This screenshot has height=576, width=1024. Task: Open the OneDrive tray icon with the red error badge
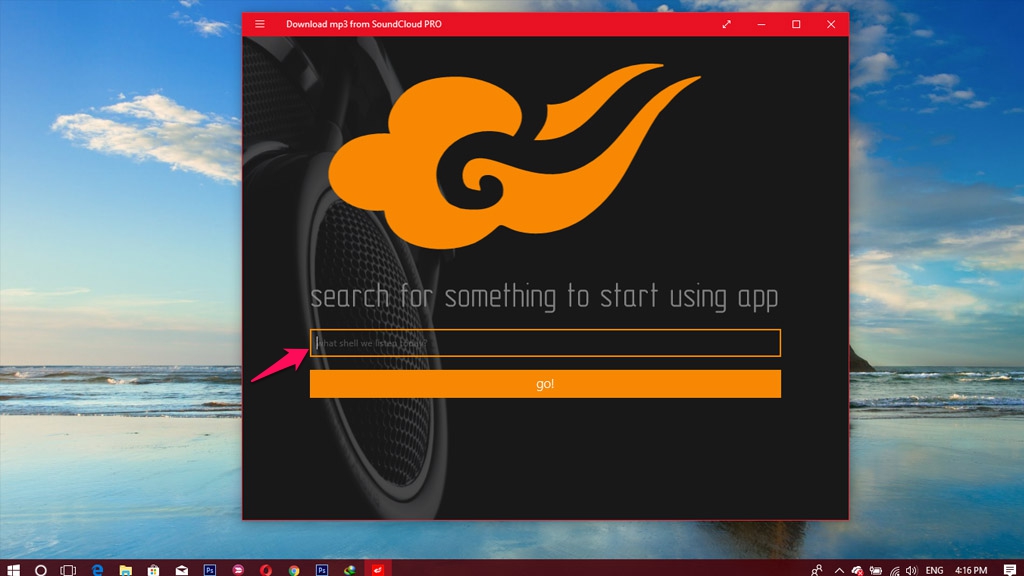tap(857, 570)
